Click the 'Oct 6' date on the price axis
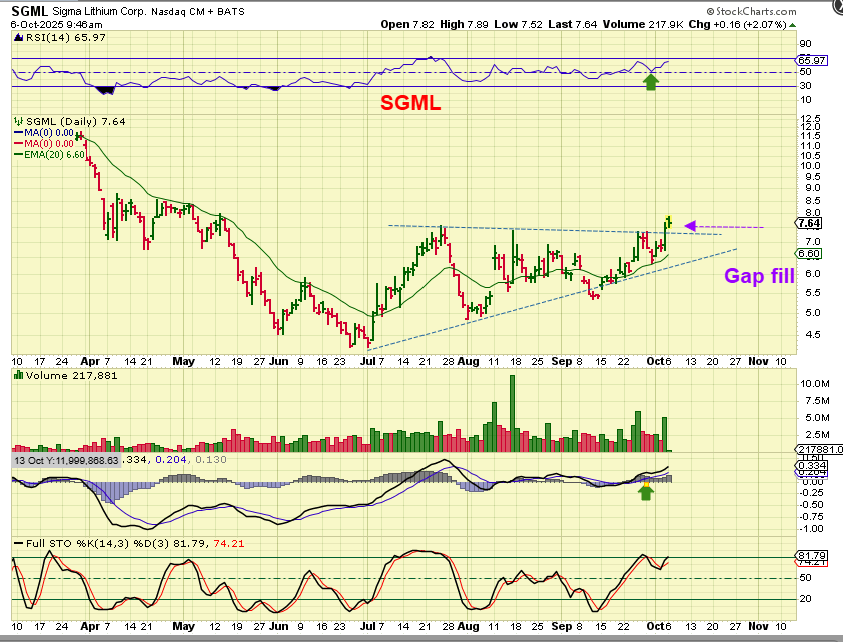 (659, 361)
